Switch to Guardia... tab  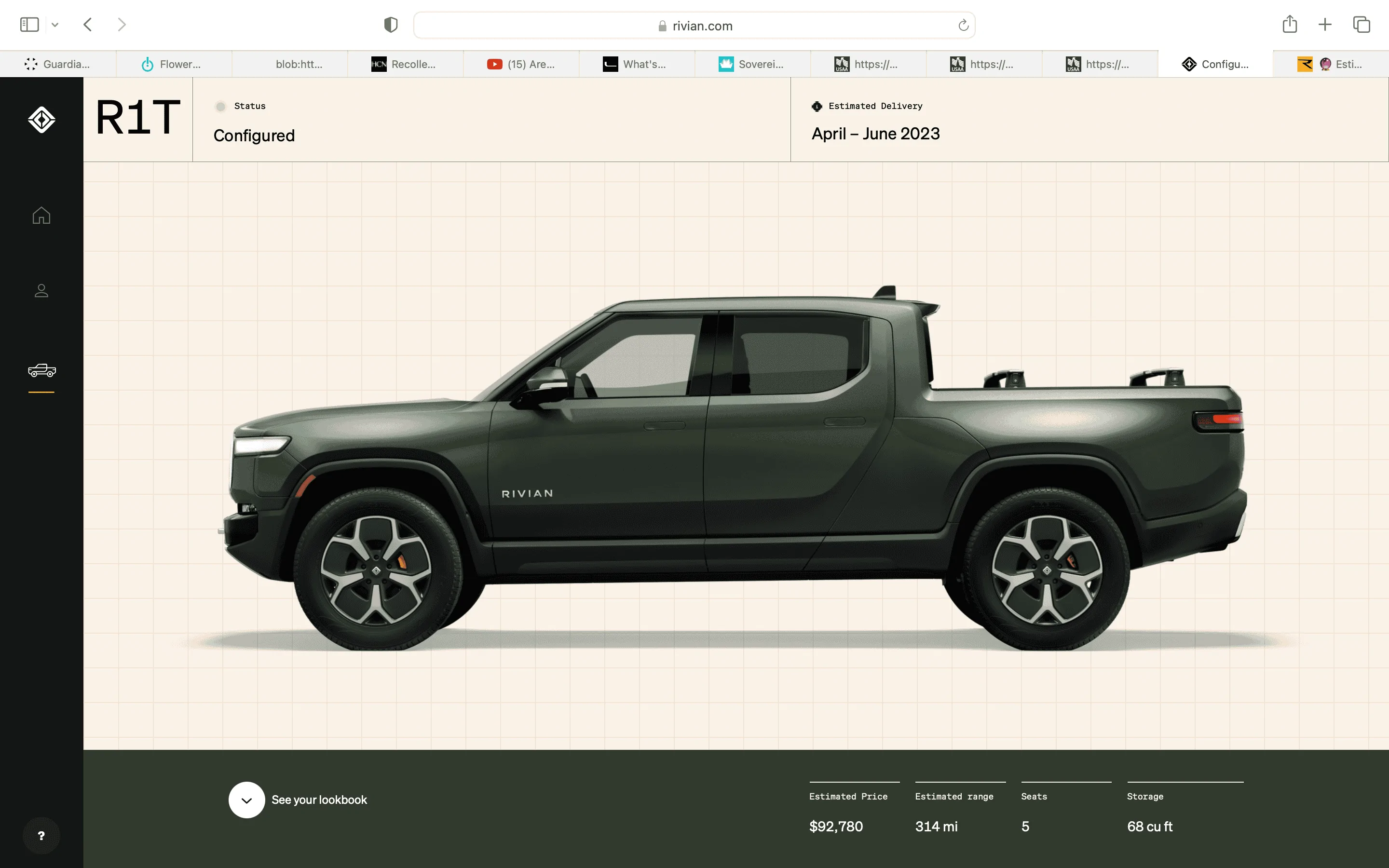[58, 64]
